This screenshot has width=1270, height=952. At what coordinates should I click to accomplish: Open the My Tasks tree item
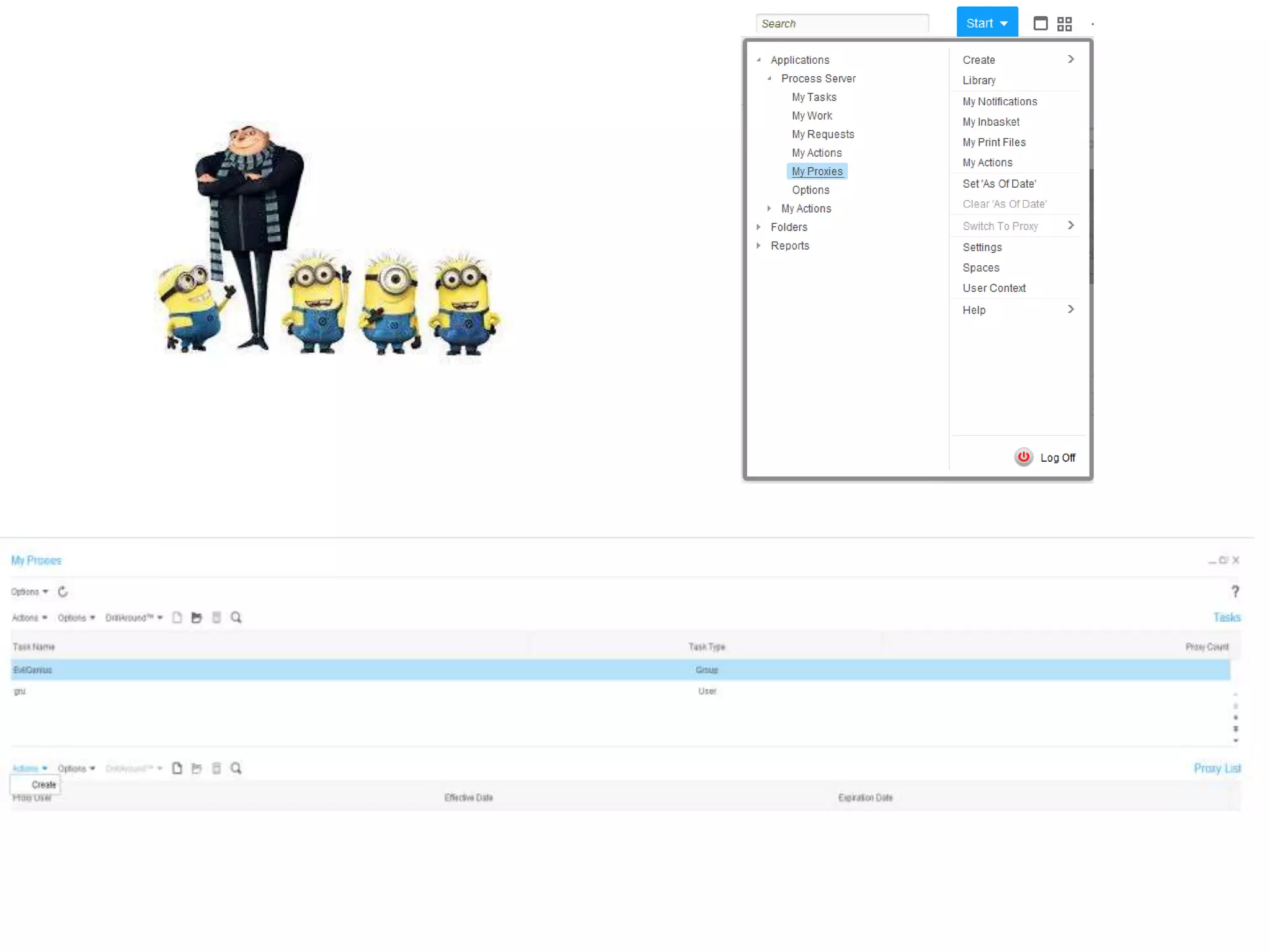click(814, 97)
